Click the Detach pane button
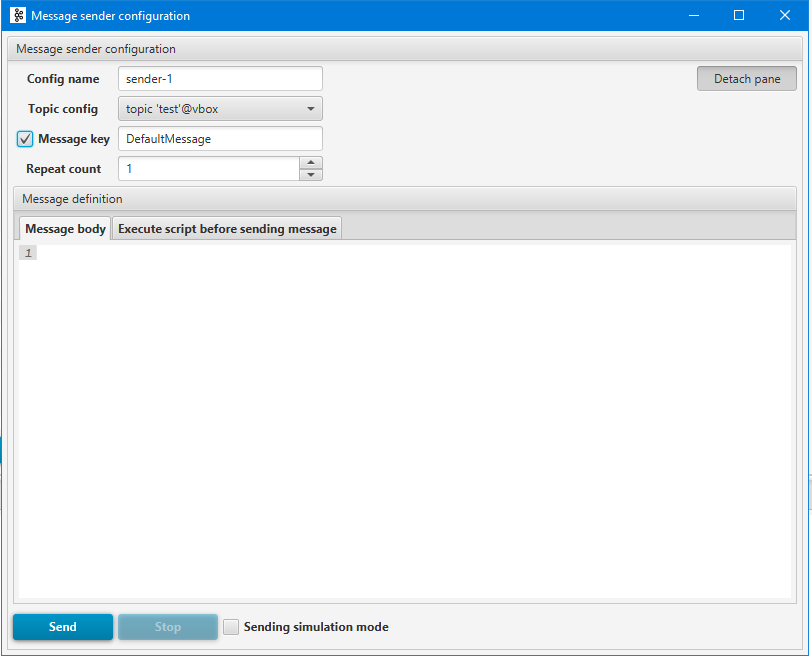Screen dimensions: 812x658 pyautogui.click(x=747, y=79)
